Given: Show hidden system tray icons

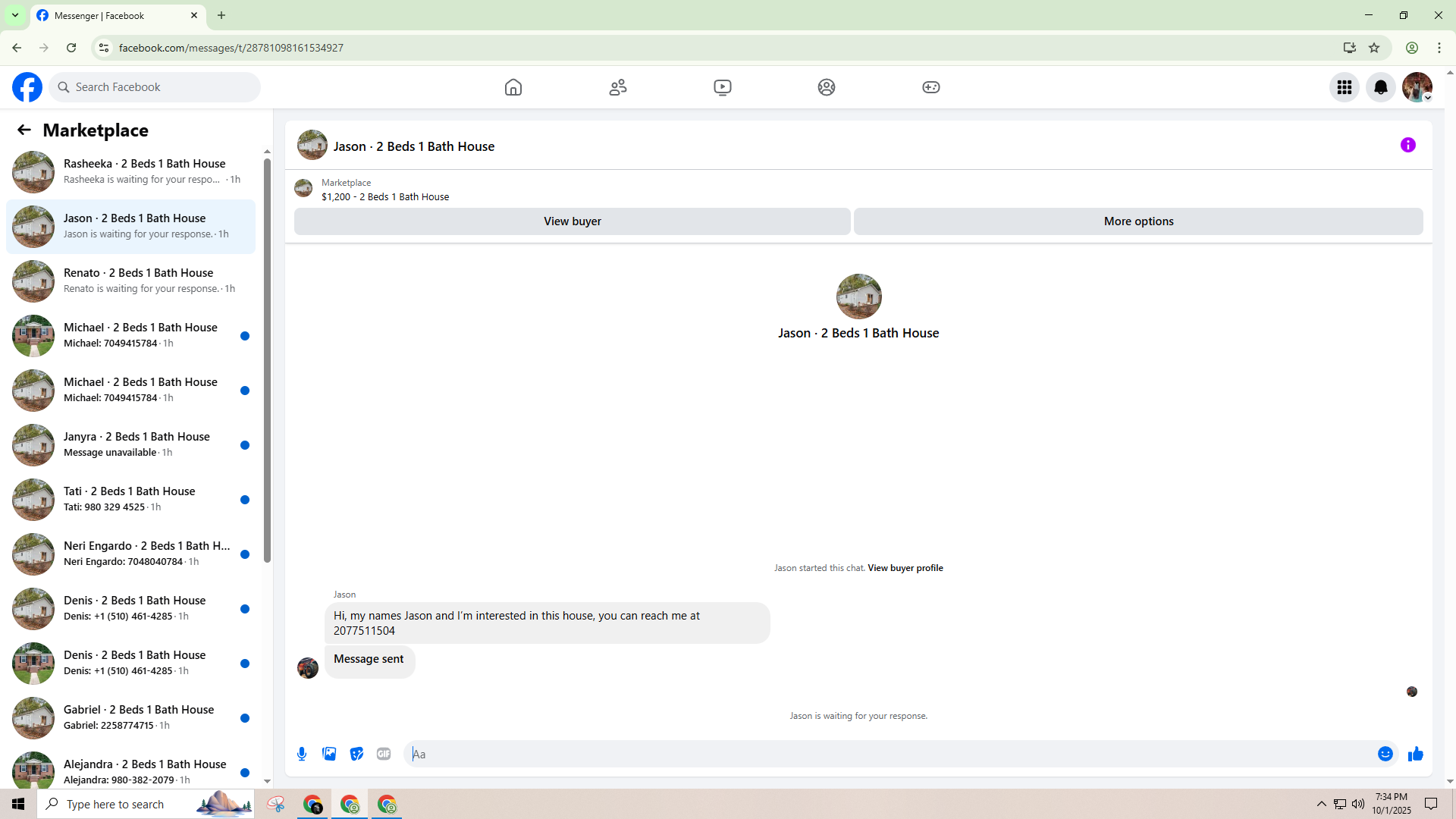Looking at the screenshot, I should coord(1322,804).
